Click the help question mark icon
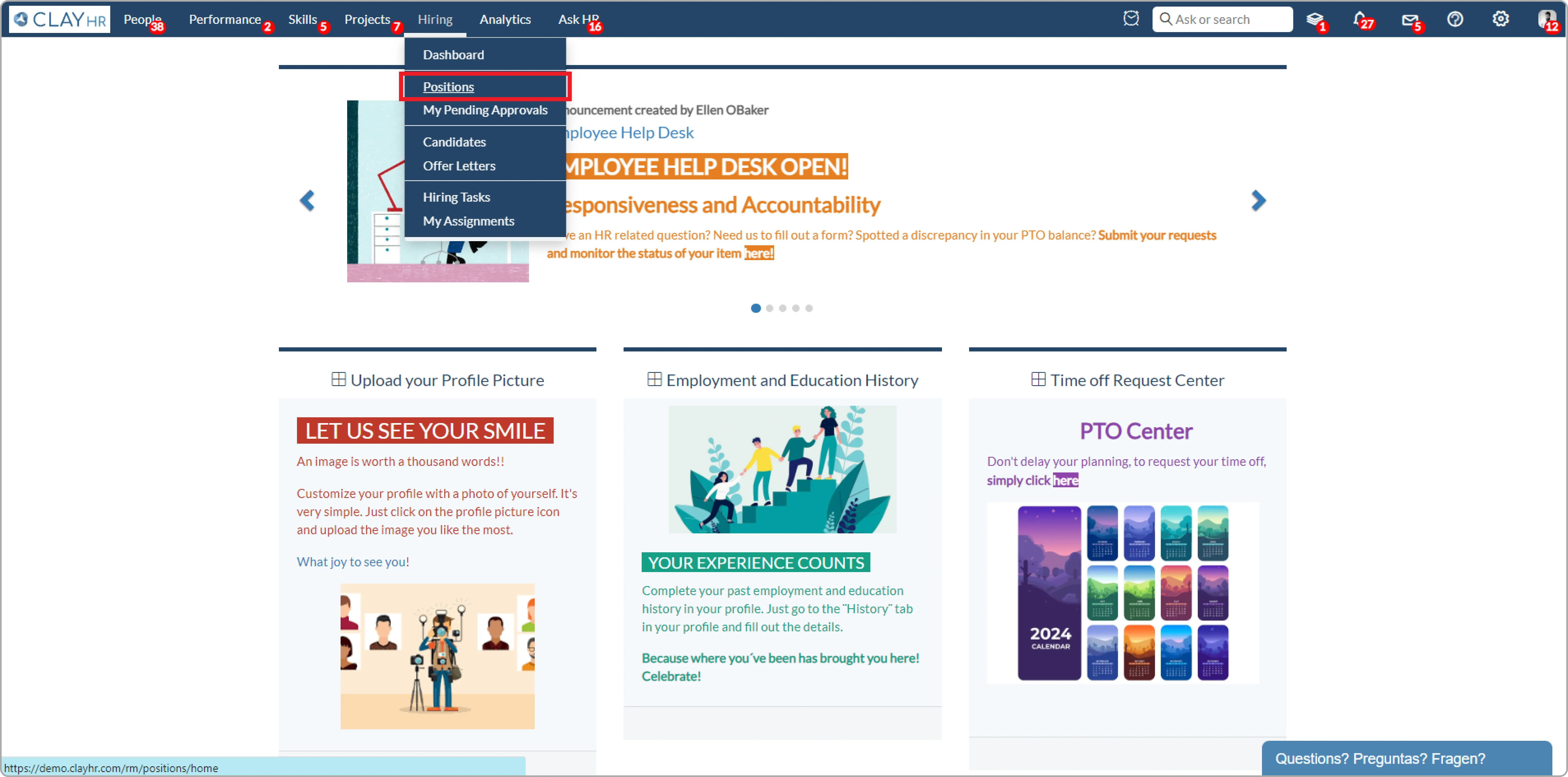Image resolution: width=1568 pixels, height=777 pixels. pos(1455,19)
